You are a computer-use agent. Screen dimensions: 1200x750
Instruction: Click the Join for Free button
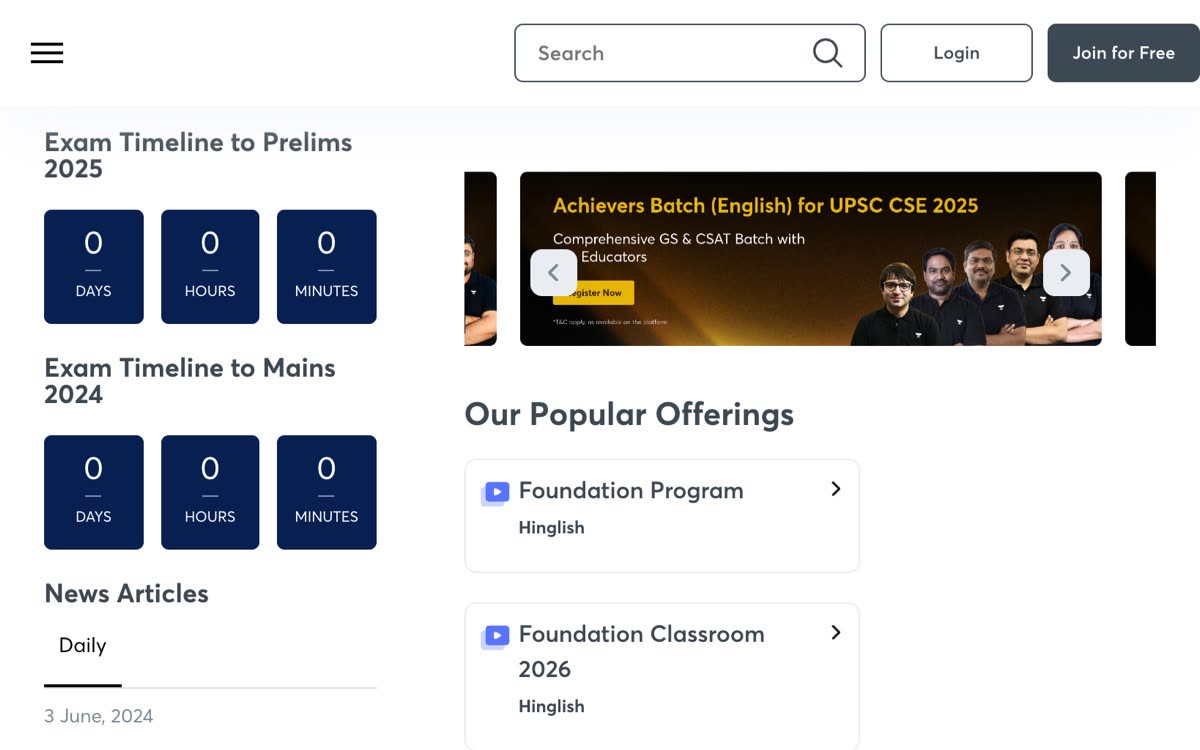(1123, 53)
